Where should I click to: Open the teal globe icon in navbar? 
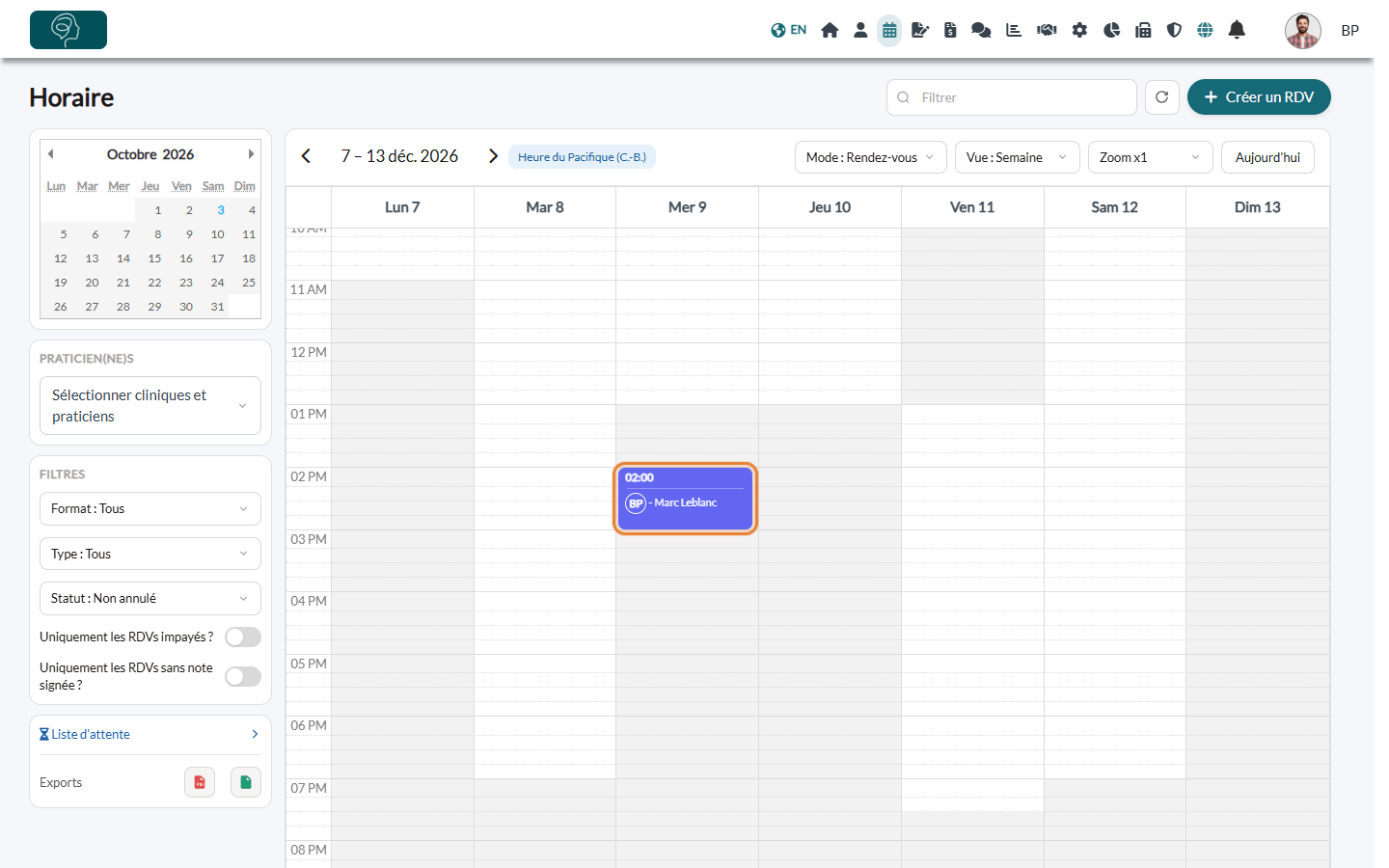pos(1205,30)
